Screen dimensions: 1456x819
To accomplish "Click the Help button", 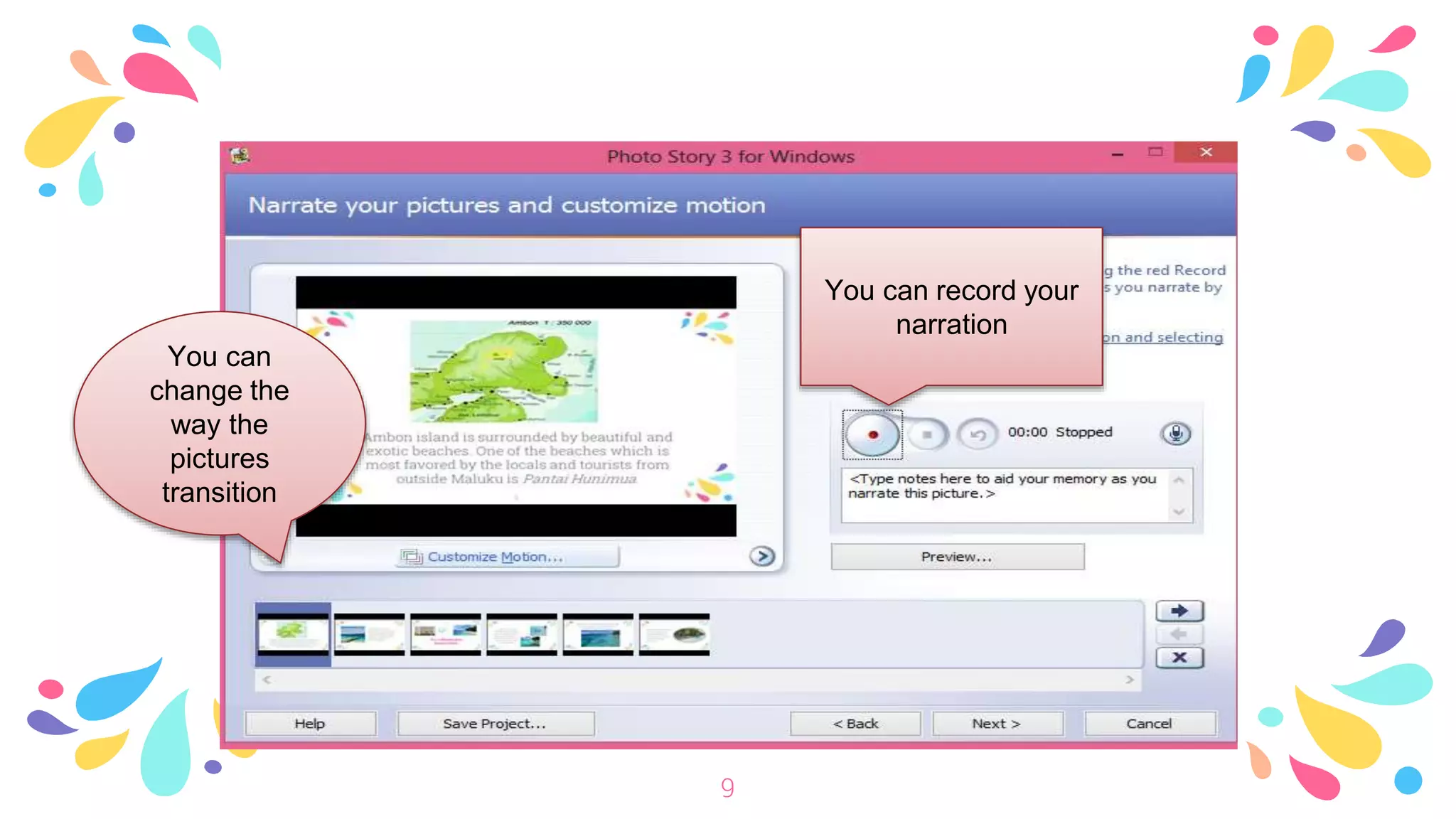I will point(310,724).
